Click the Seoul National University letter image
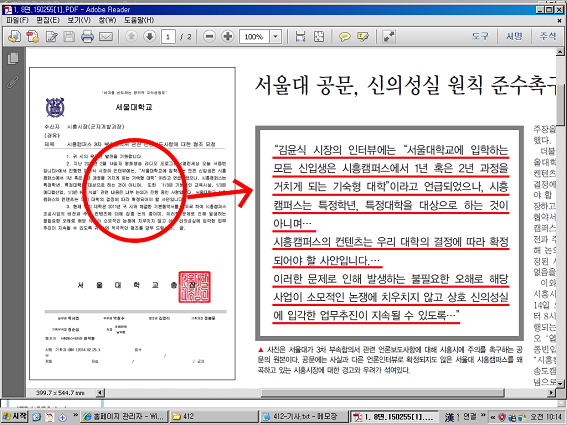The height and width of the screenshot is (425, 567). click(132, 224)
